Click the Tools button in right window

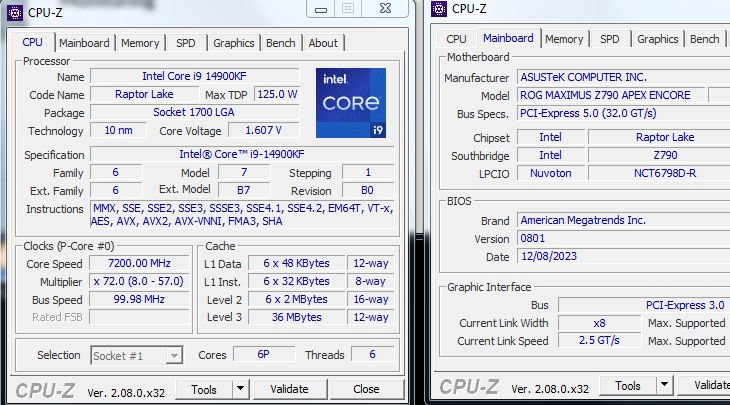[628, 386]
